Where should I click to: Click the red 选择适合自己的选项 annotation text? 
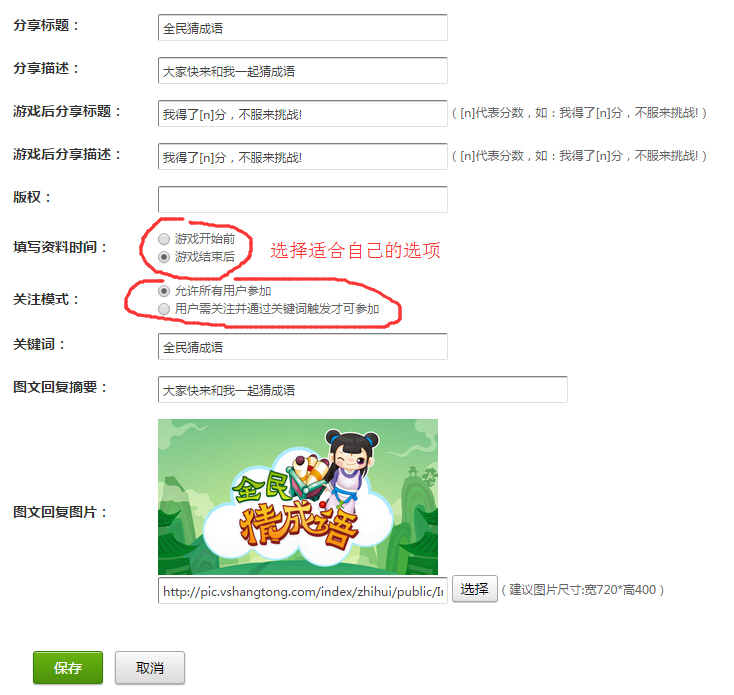click(x=355, y=250)
